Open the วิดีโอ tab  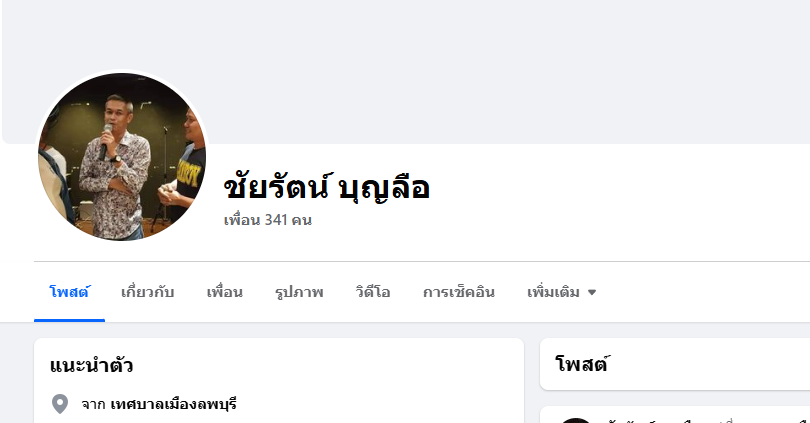373,292
